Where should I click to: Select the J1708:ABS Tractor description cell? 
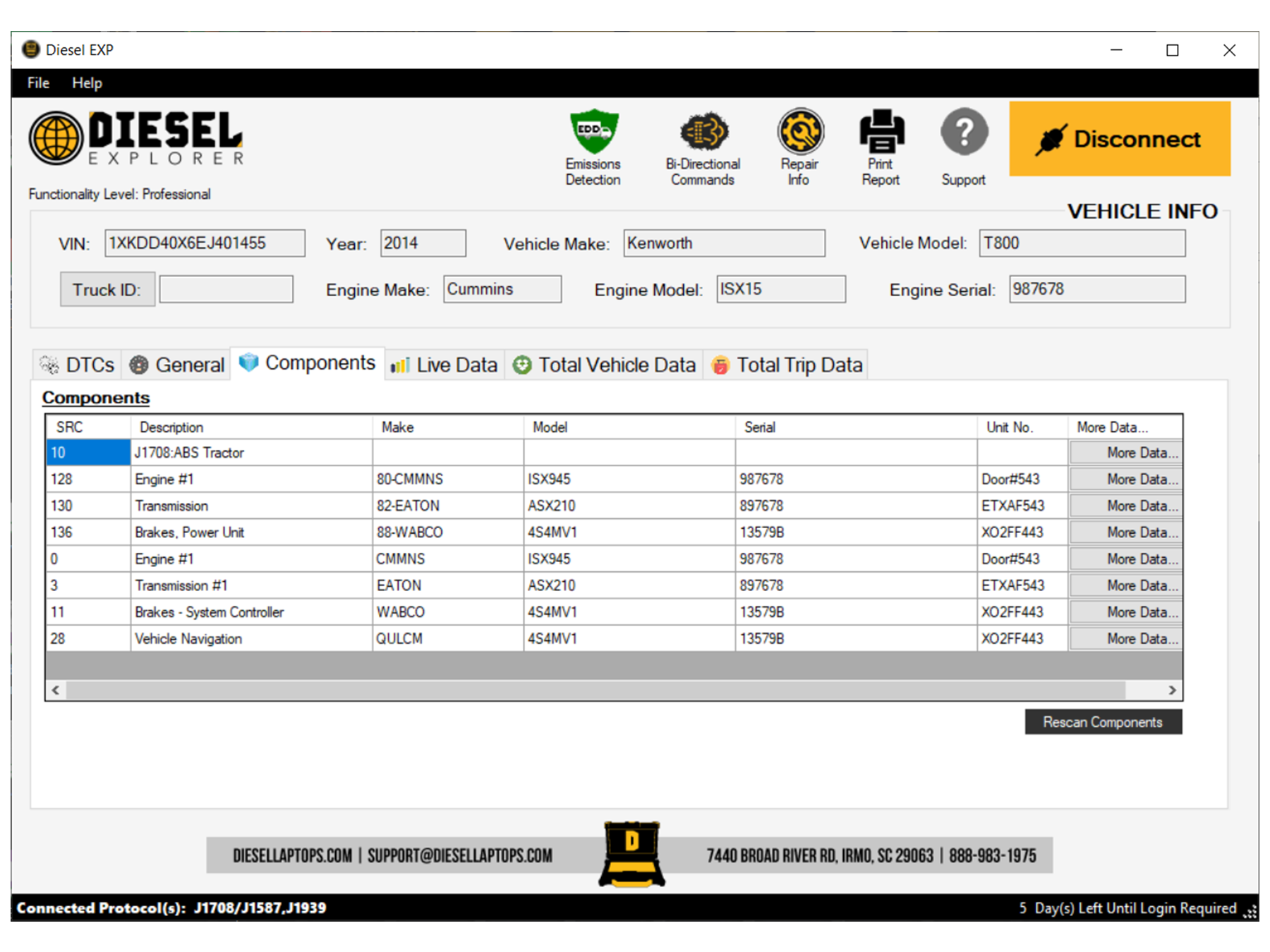[x=252, y=453]
